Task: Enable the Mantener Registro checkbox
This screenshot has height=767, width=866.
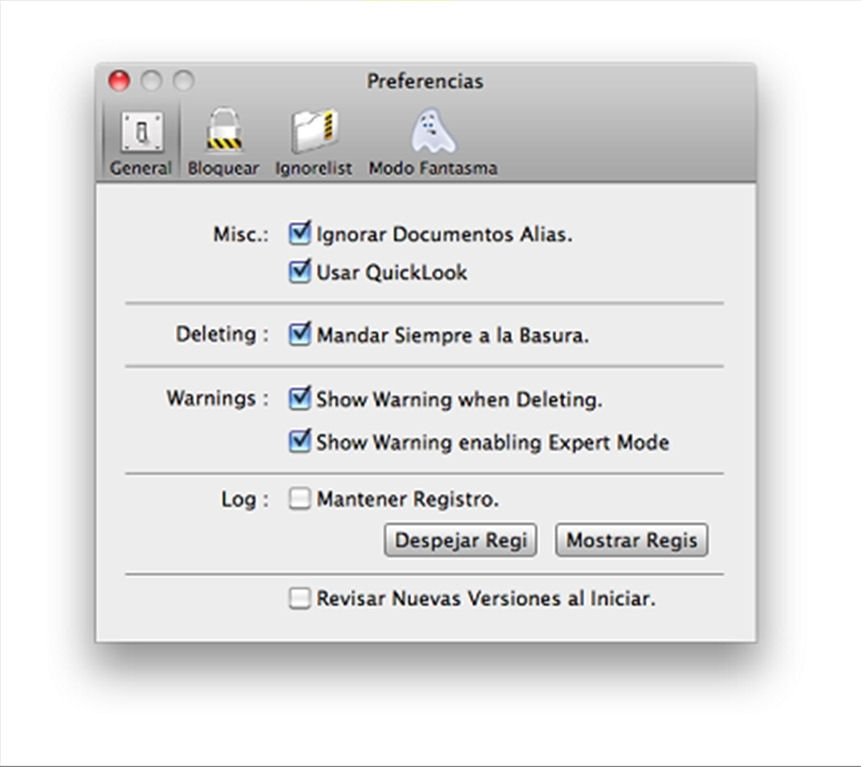Action: [299, 499]
